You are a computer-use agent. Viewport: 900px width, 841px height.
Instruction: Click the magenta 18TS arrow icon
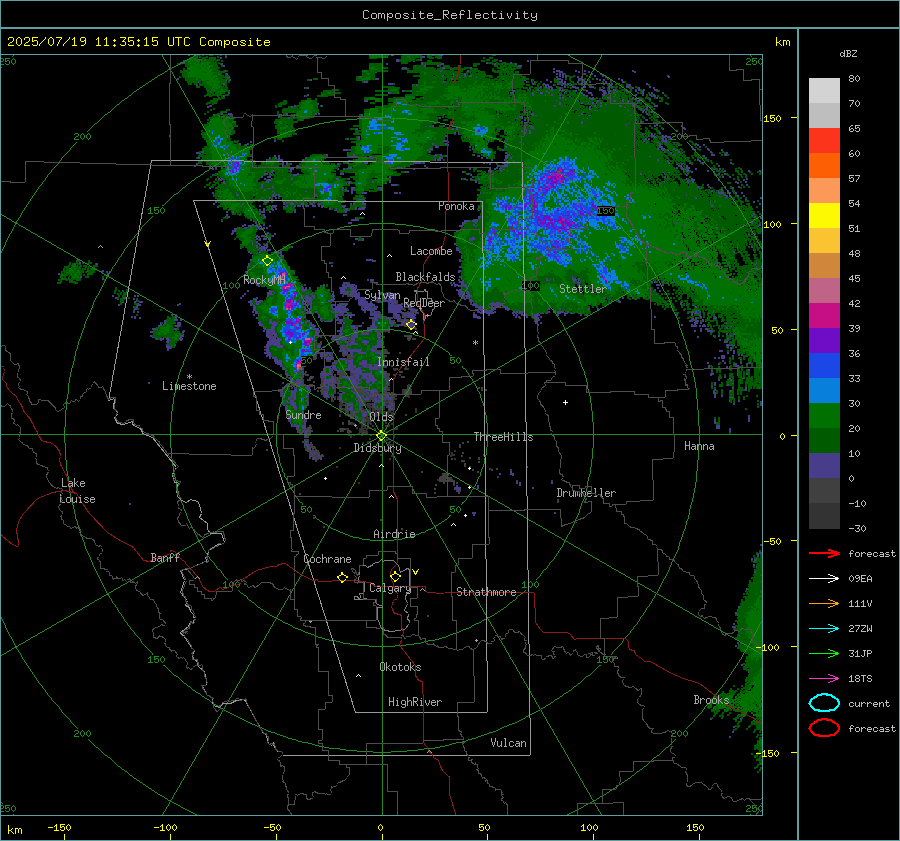[824, 678]
